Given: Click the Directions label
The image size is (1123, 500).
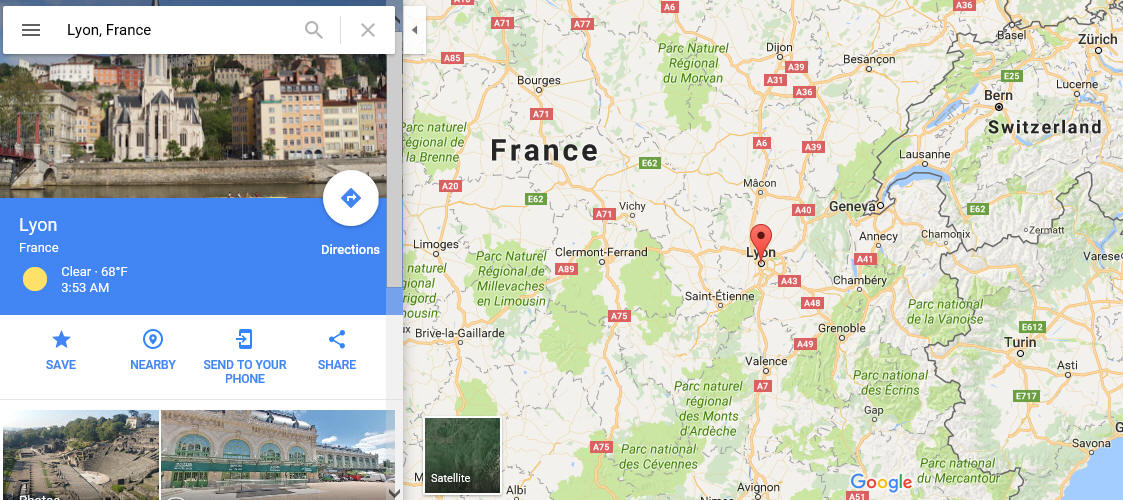Looking at the screenshot, I should (350, 250).
